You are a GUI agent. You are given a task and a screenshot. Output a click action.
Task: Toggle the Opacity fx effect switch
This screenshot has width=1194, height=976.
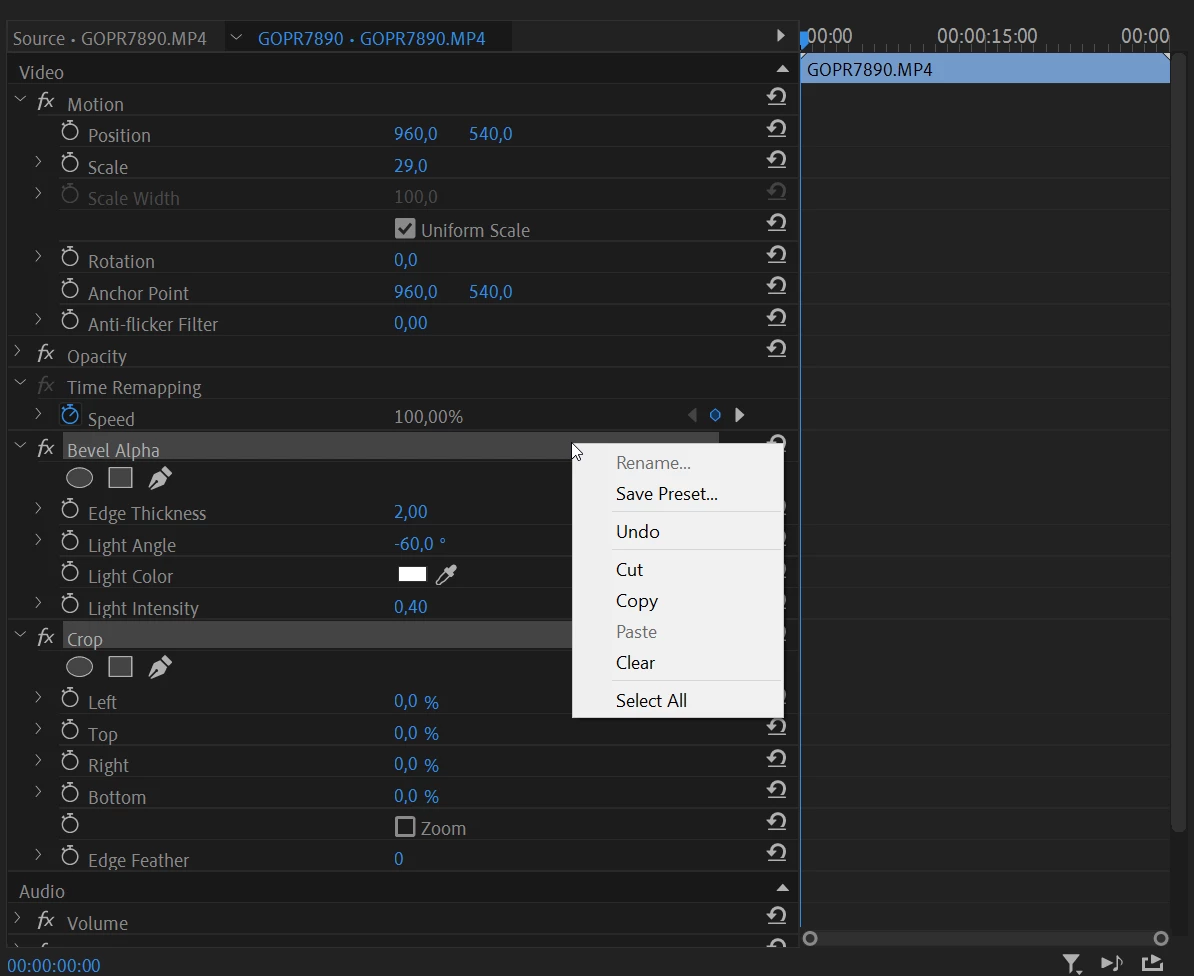[46, 354]
